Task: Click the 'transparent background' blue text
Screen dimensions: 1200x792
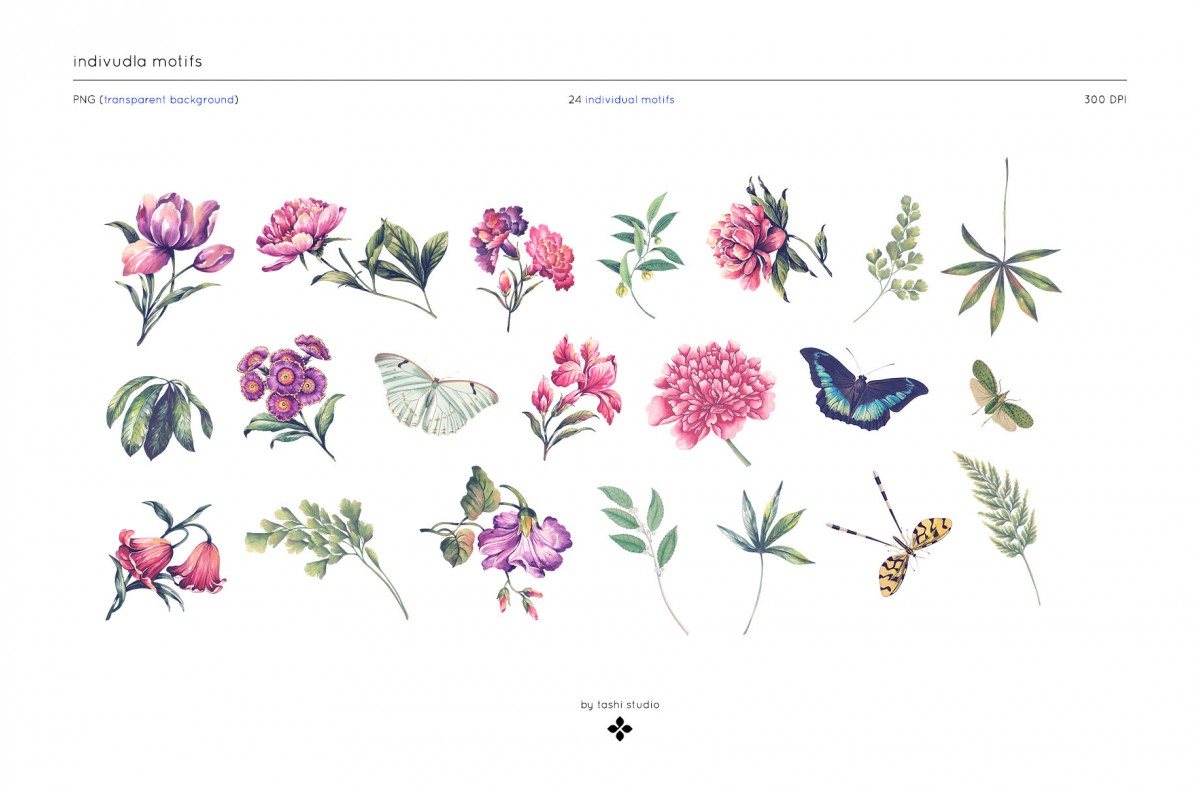Action: tap(170, 100)
